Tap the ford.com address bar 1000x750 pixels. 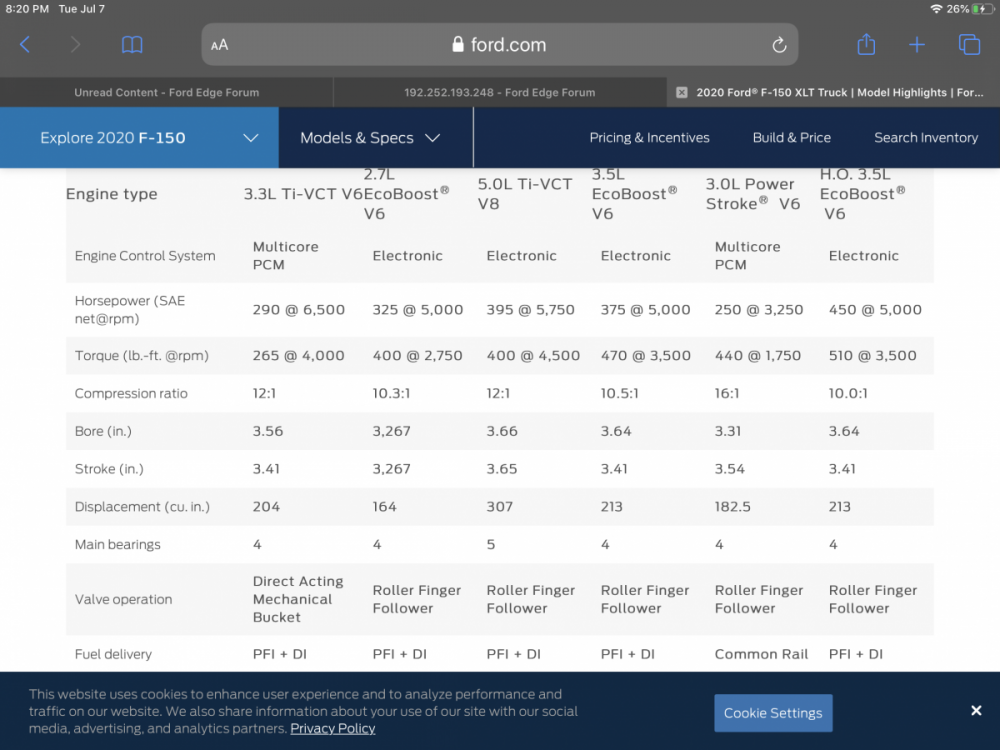[500, 45]
